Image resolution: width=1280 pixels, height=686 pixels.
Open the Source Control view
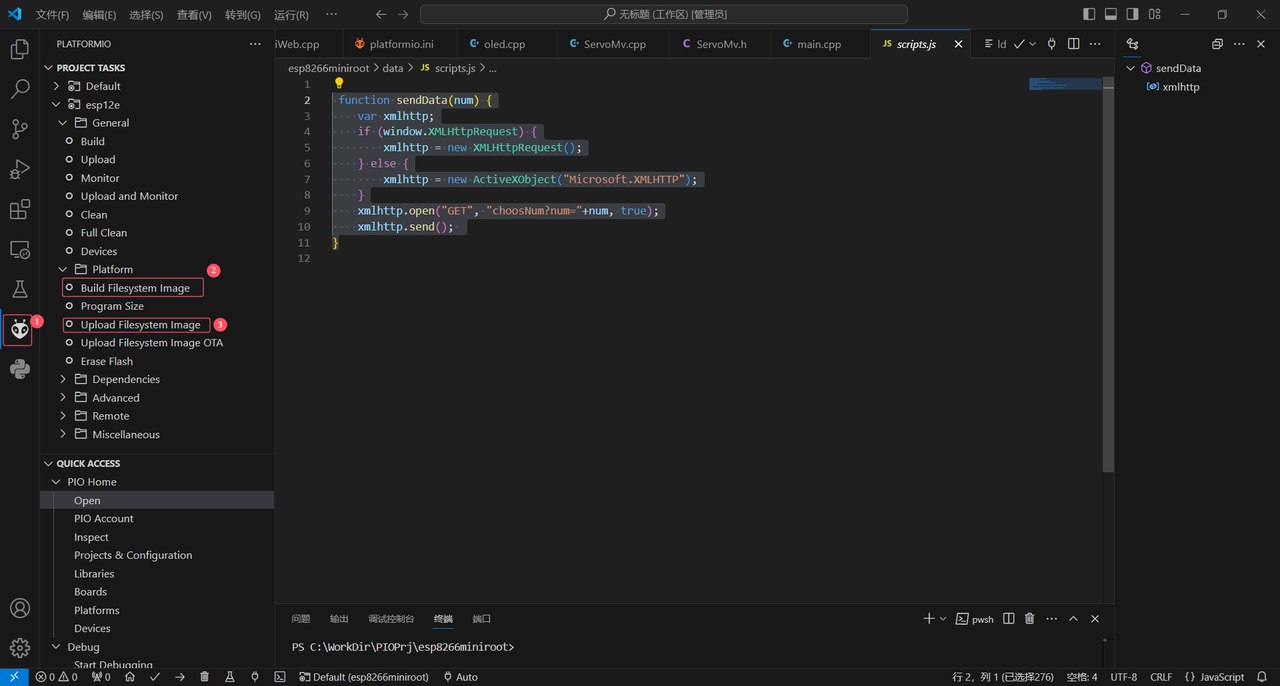[19, 129]
